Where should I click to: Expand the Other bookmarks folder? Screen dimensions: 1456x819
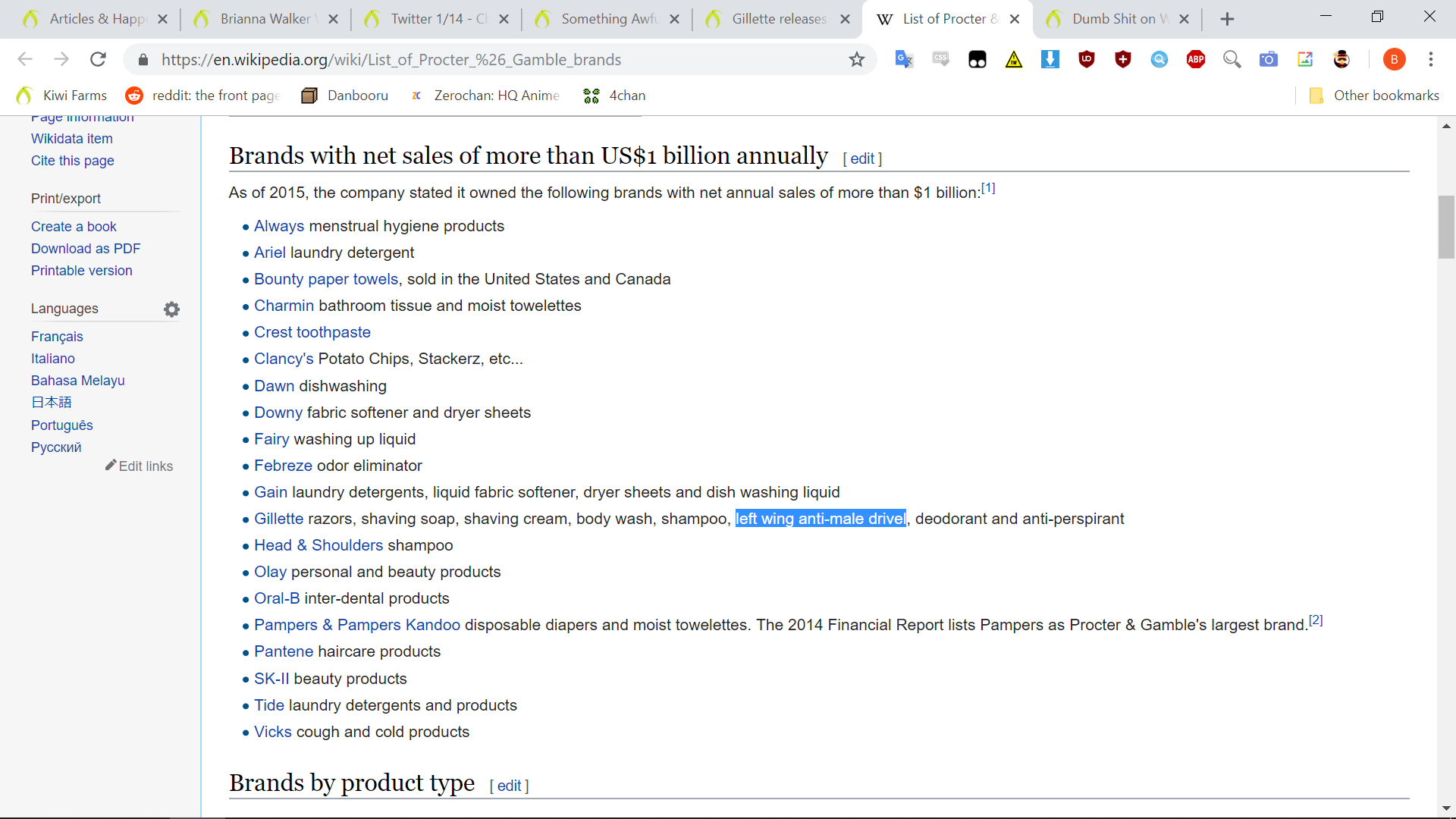1373,96
